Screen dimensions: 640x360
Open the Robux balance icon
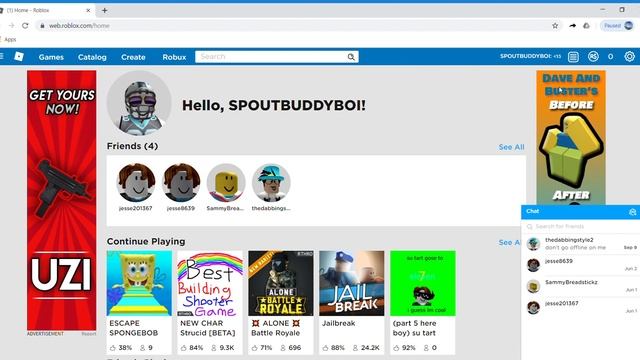(x=593, y=56)
